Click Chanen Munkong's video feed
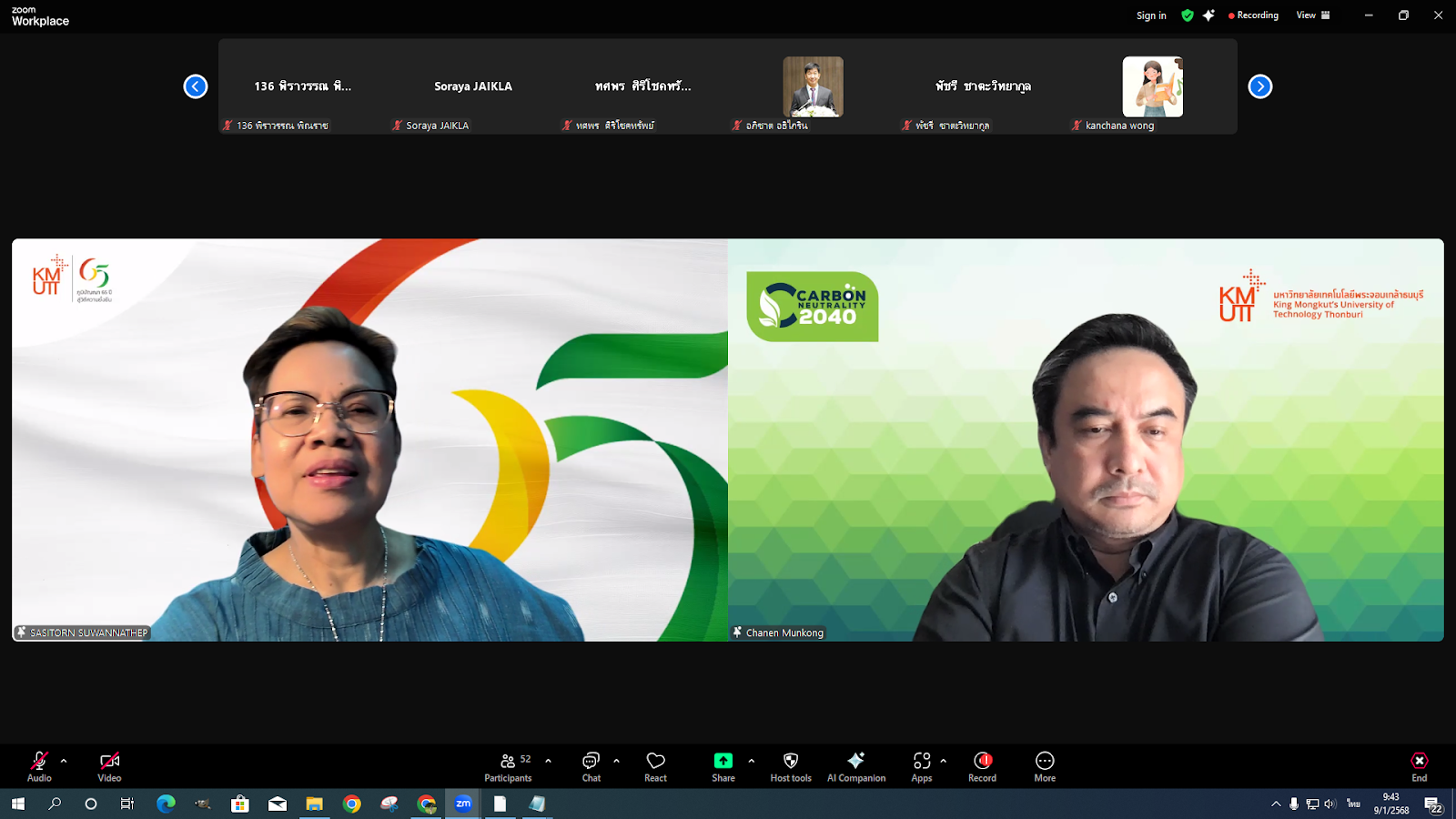 tap(1086, 440)
